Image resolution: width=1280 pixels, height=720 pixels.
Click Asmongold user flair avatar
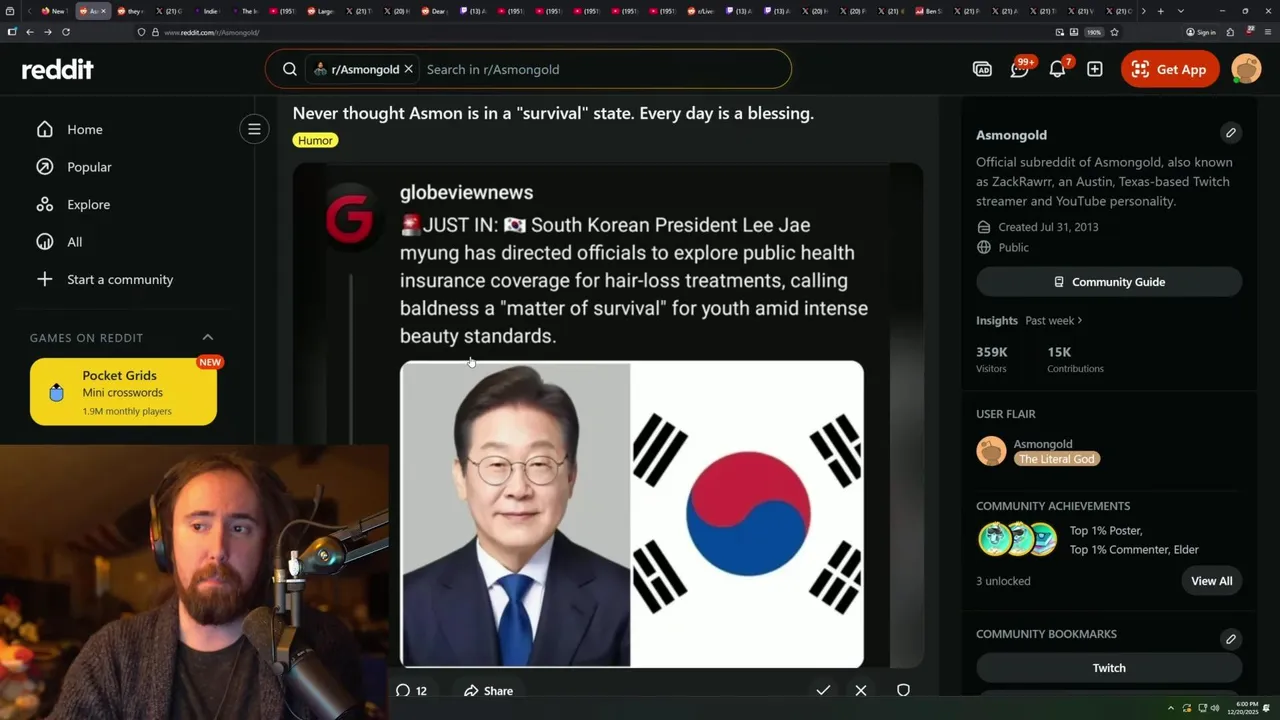click(x=991, y=451)
